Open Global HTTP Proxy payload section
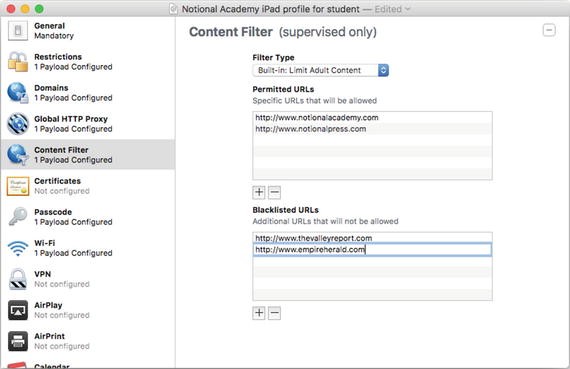Viewport: 570px width, 369px height. 88,124
